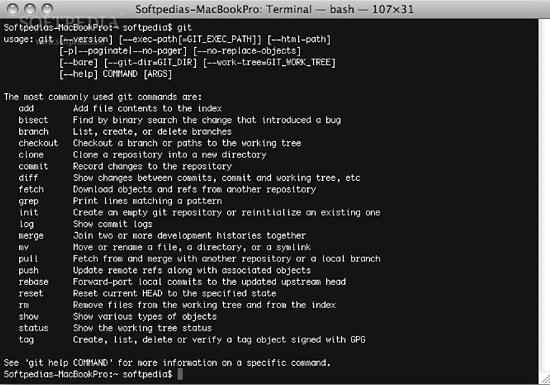
Task: Click the '[--no-replace-objects]' option text
Action: [247, 51]
